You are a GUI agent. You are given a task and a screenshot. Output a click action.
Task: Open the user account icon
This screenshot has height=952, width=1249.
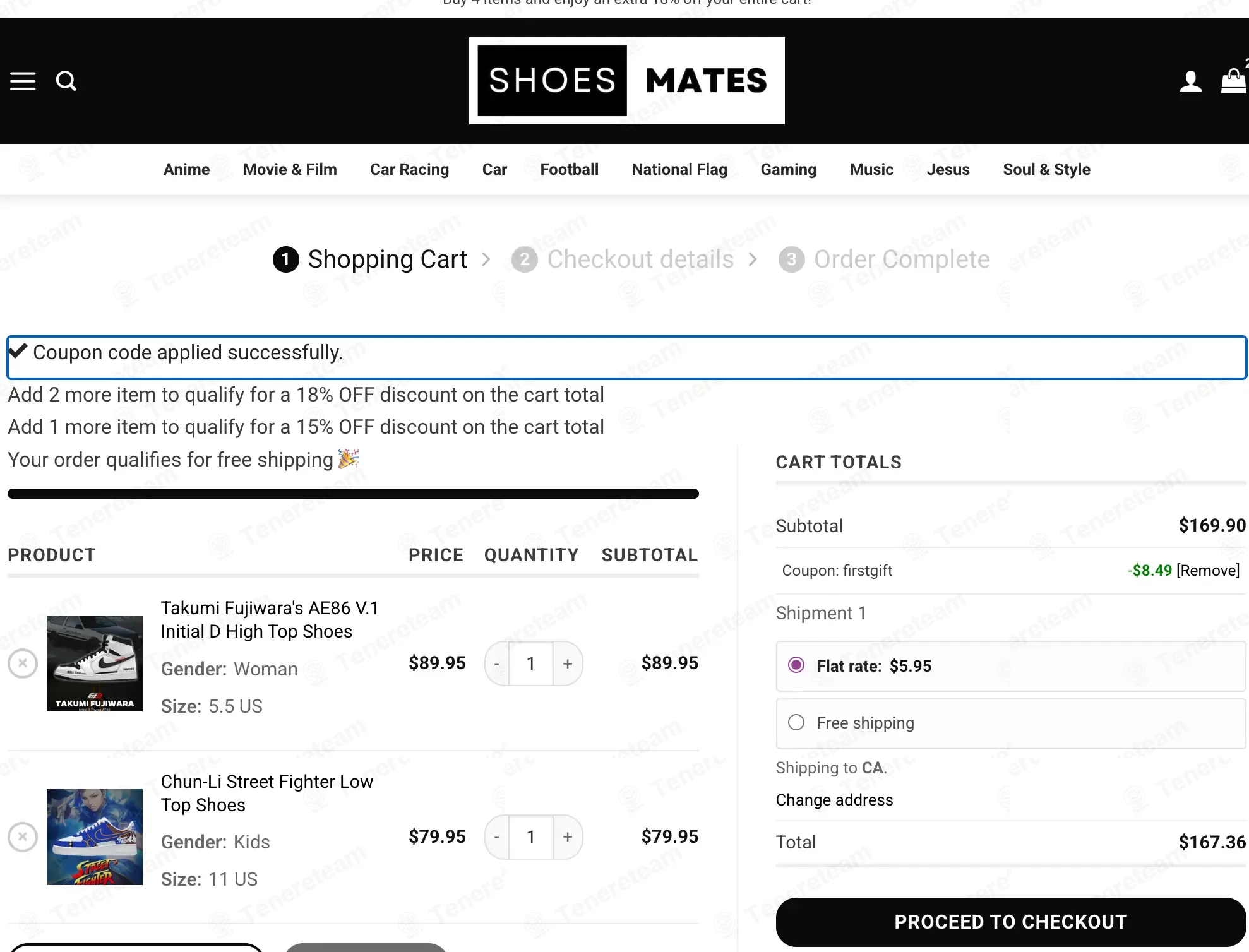[x=1190, y=81]
